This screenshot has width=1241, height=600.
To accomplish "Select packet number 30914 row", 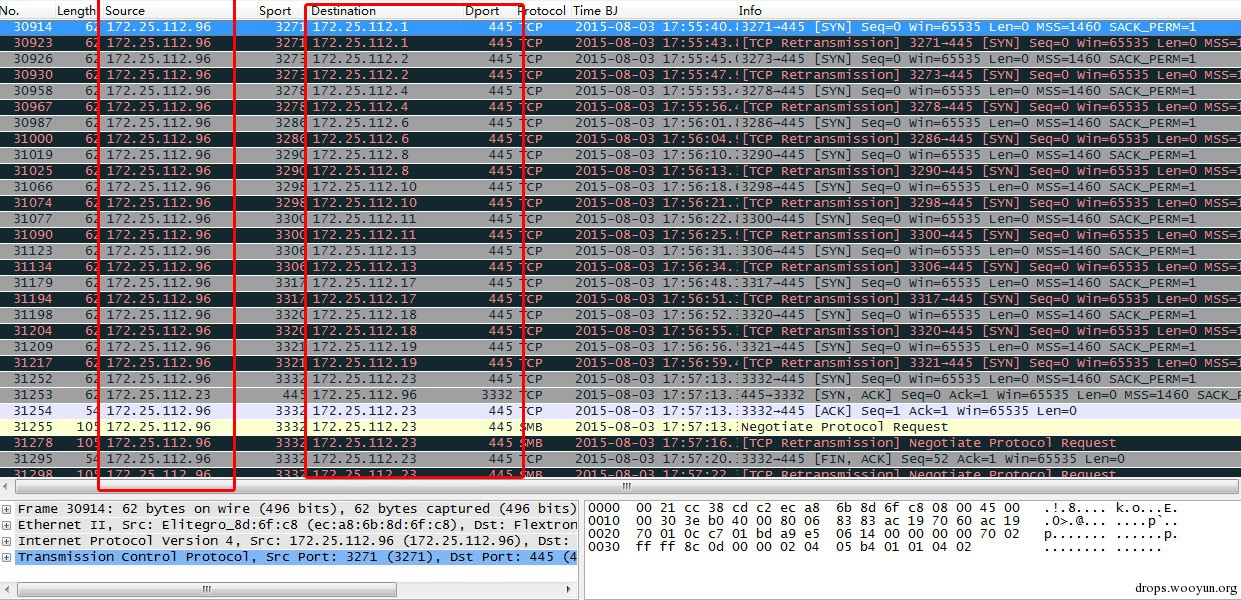I will click(620, 27).
